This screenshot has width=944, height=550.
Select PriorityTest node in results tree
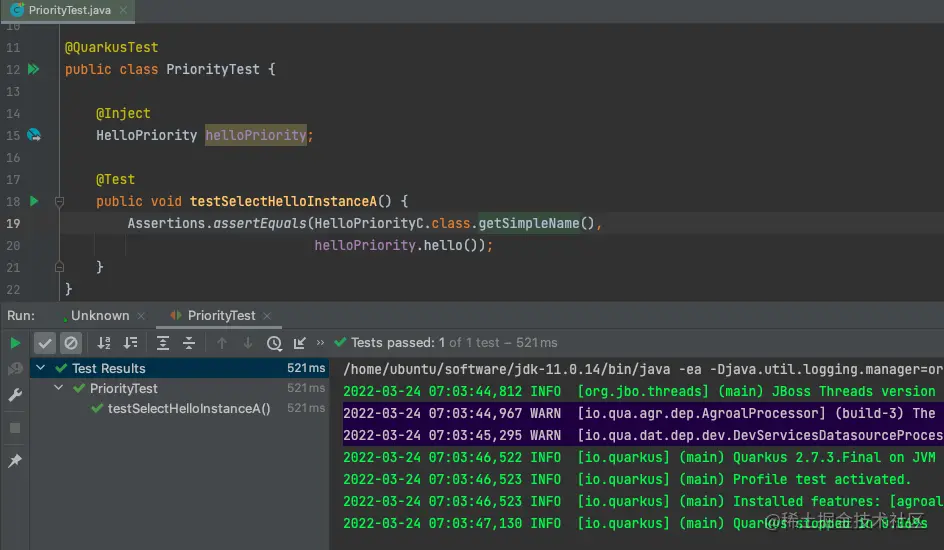[179, 389]
